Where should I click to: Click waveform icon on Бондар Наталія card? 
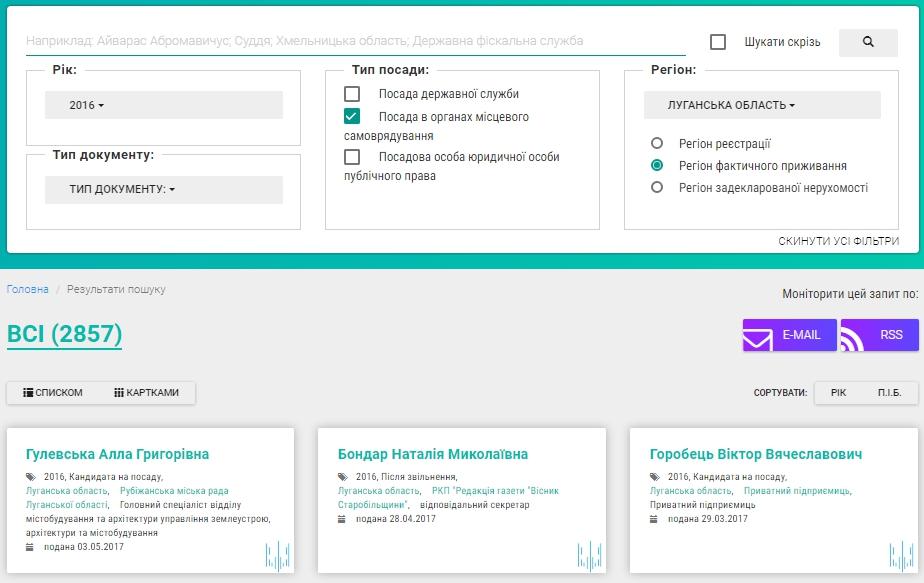pos(589,556)
